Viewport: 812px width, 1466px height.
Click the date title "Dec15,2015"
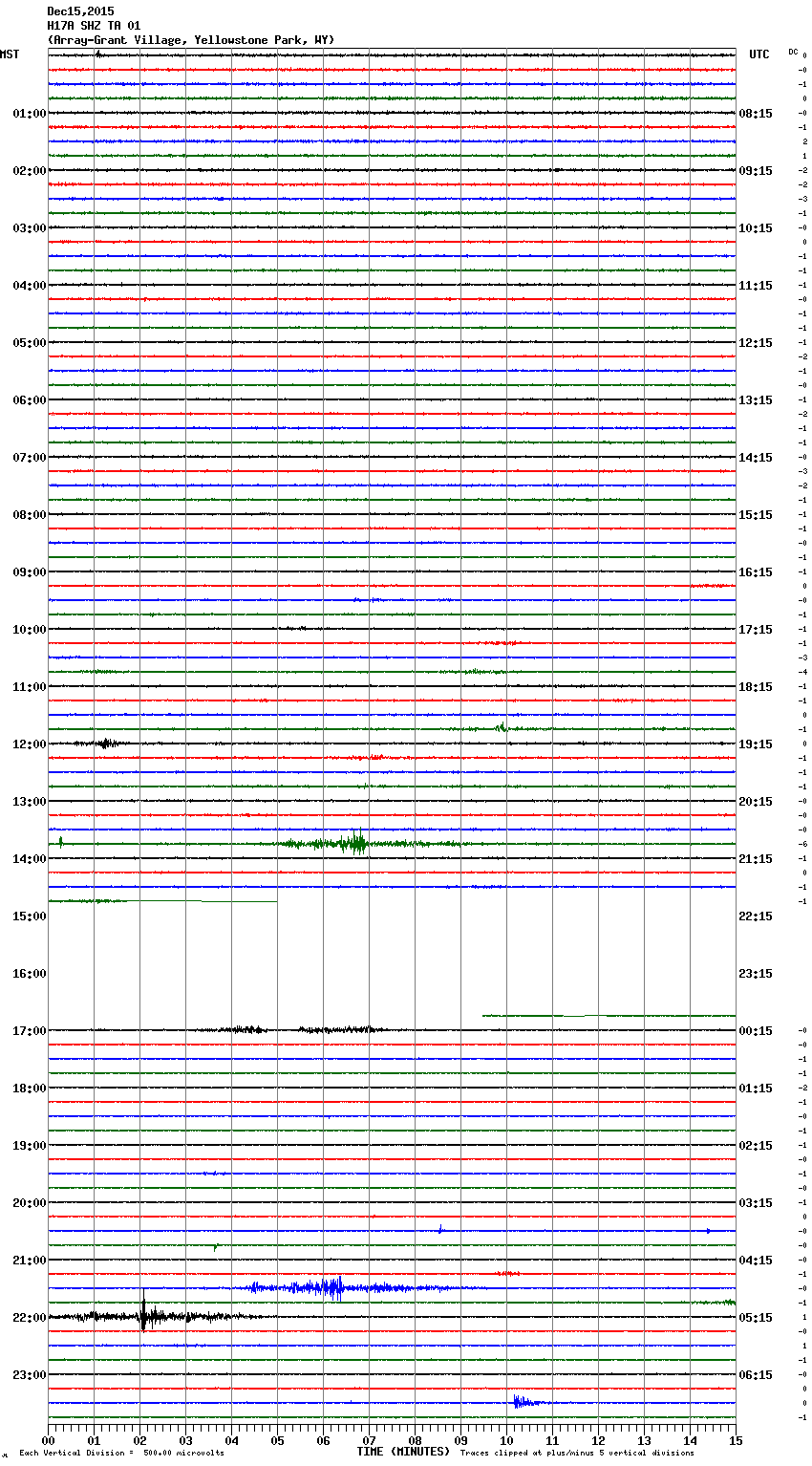(x=80, y=11)
